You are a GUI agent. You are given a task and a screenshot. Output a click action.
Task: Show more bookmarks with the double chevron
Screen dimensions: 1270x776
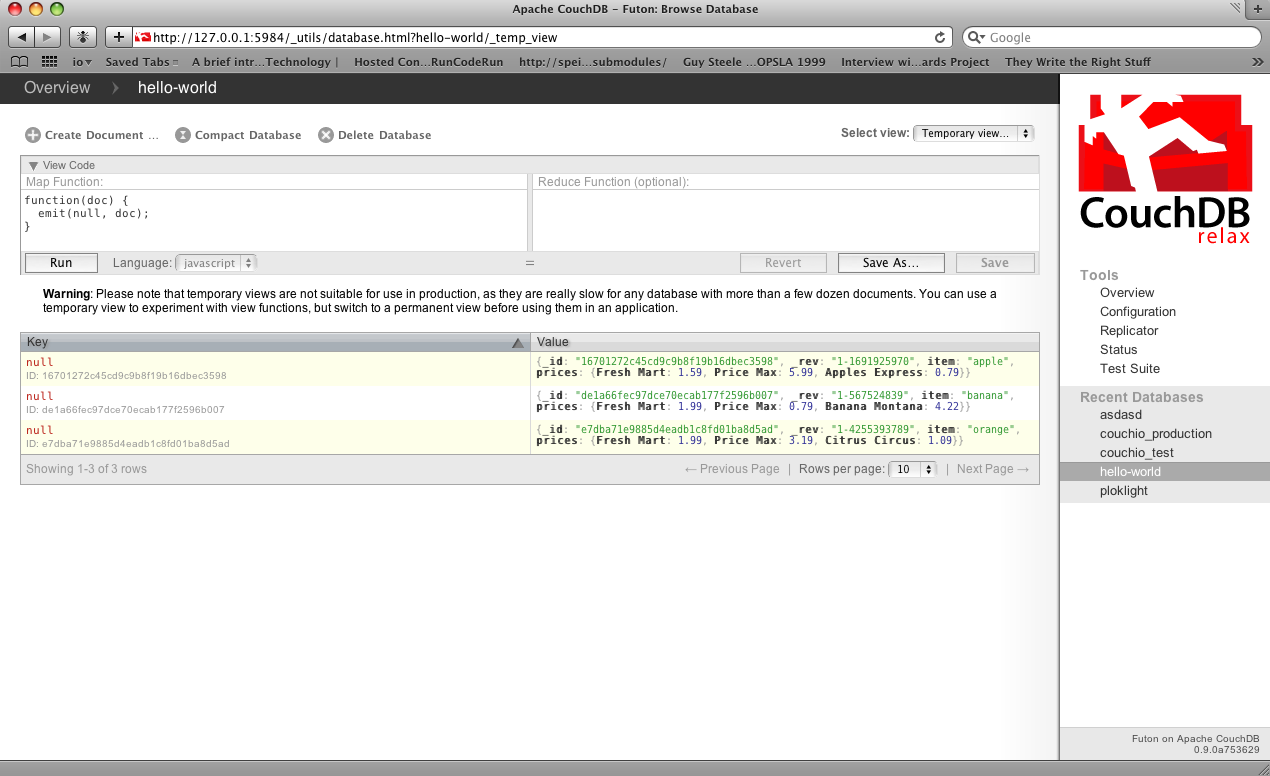click(x=1257, y=62)
